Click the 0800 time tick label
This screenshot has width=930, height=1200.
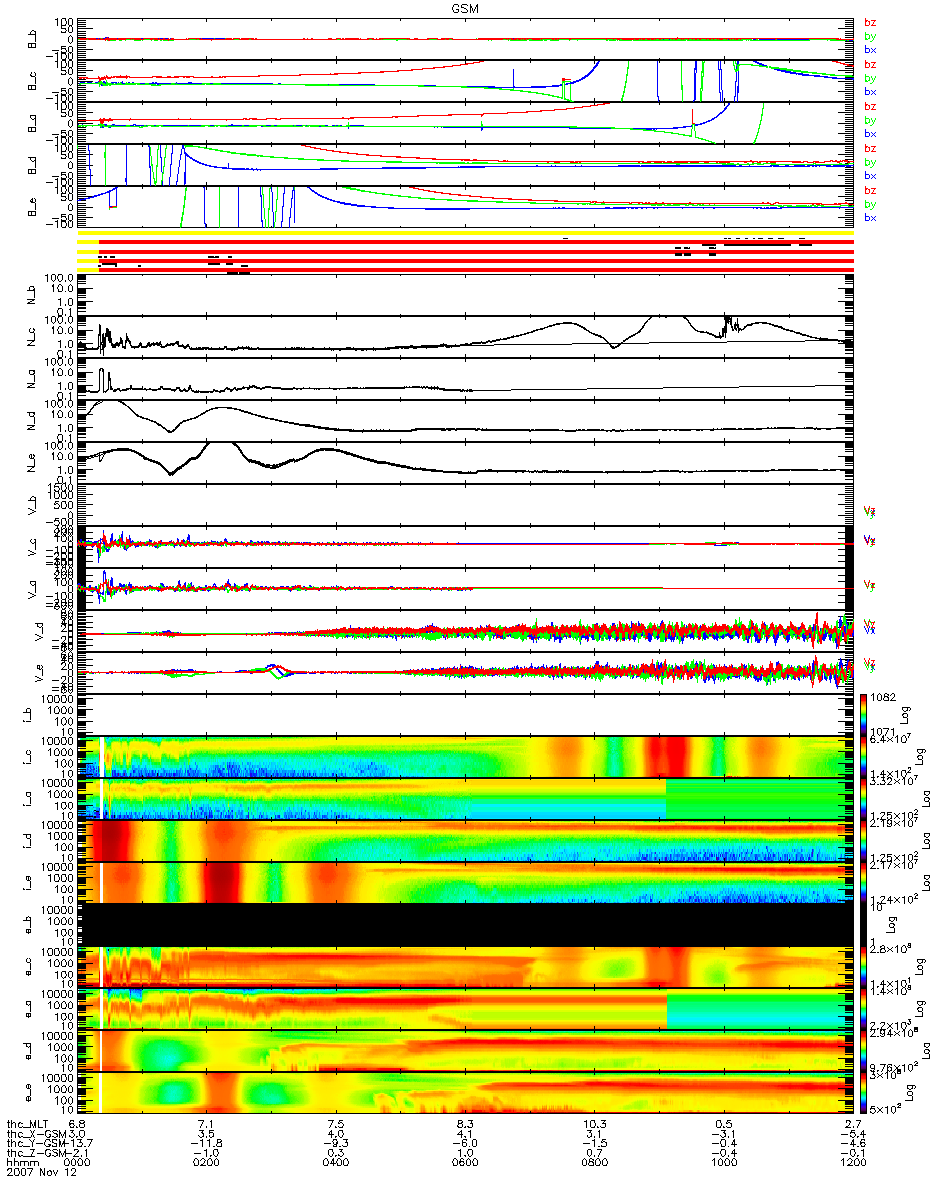[595, 1164]
